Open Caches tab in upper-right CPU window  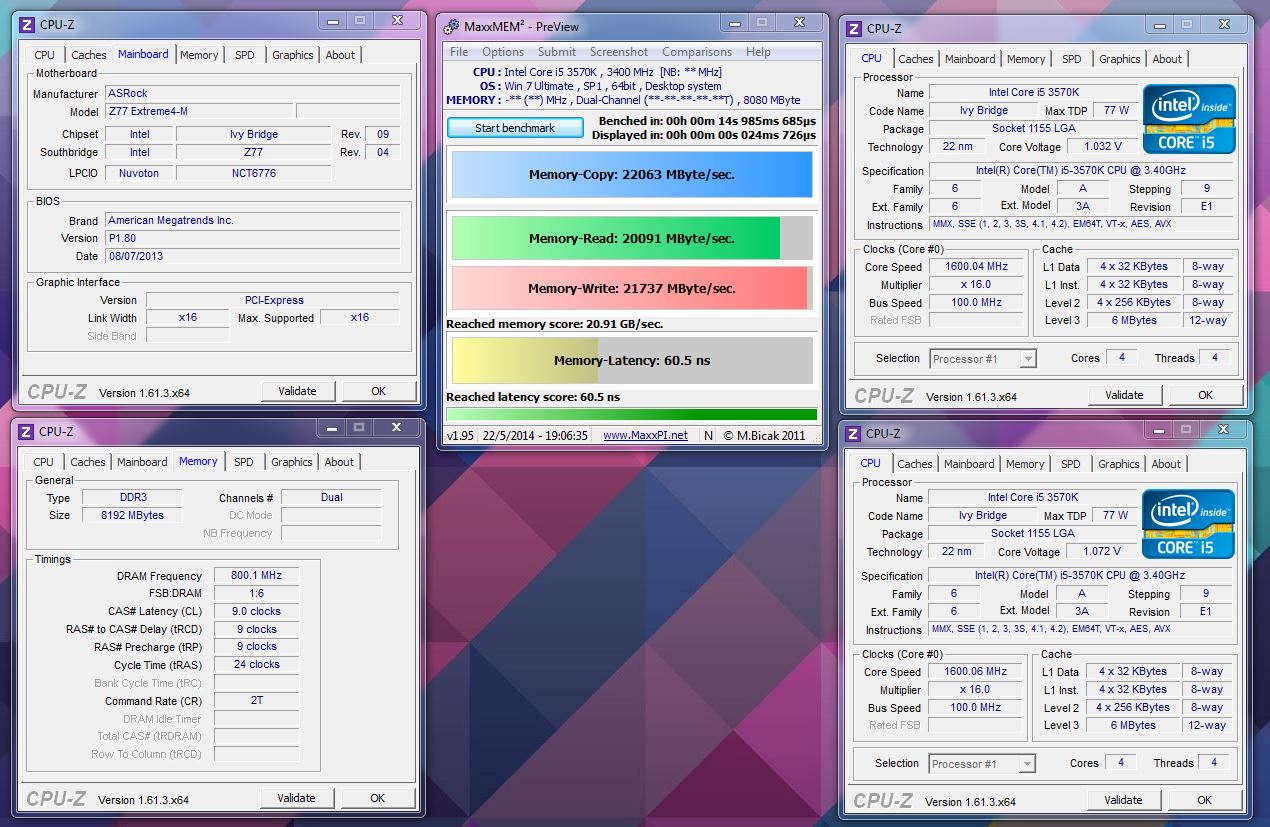click(916, 59)
